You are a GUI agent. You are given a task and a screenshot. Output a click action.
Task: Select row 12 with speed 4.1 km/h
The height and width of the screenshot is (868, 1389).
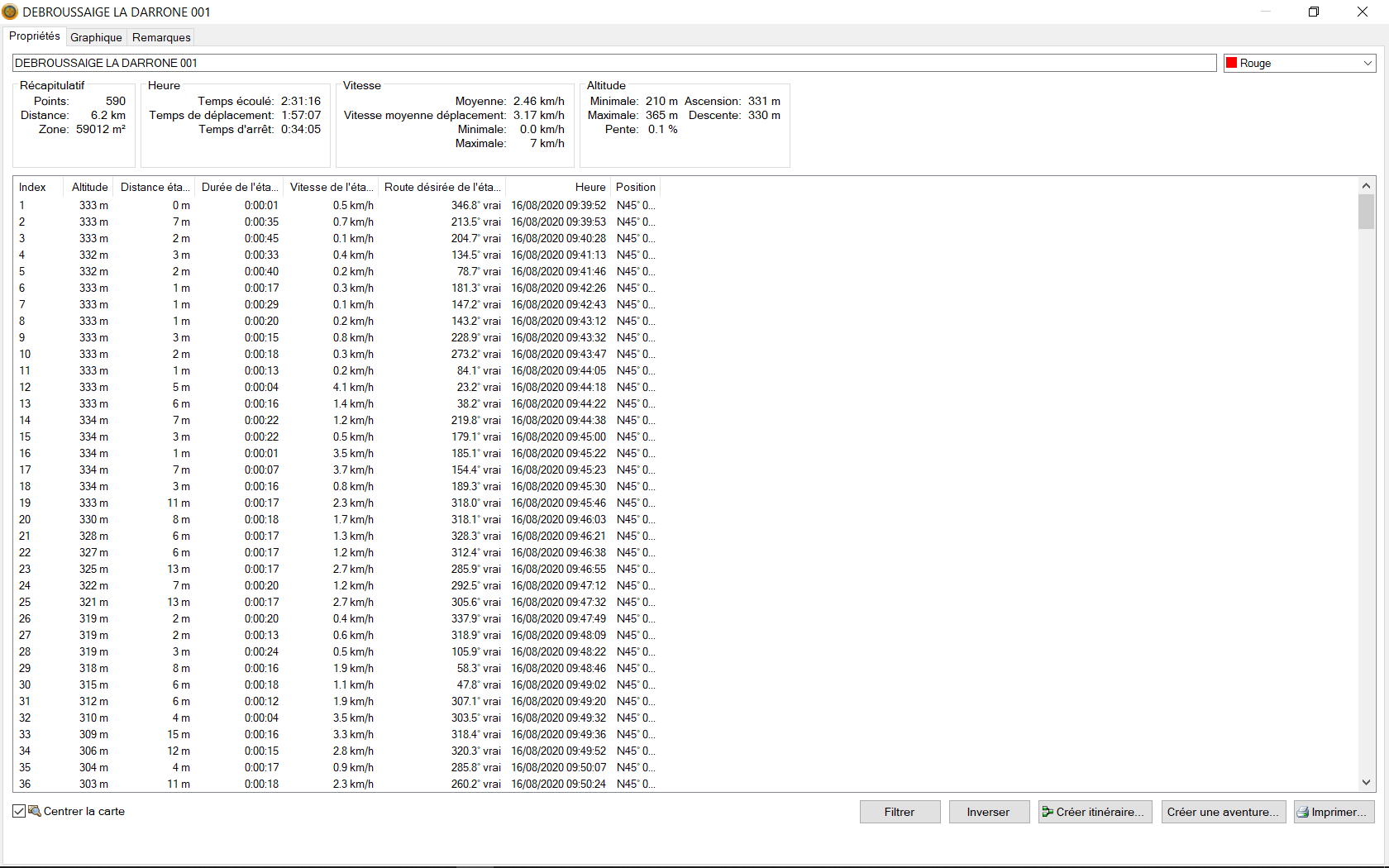coord(337,387)
